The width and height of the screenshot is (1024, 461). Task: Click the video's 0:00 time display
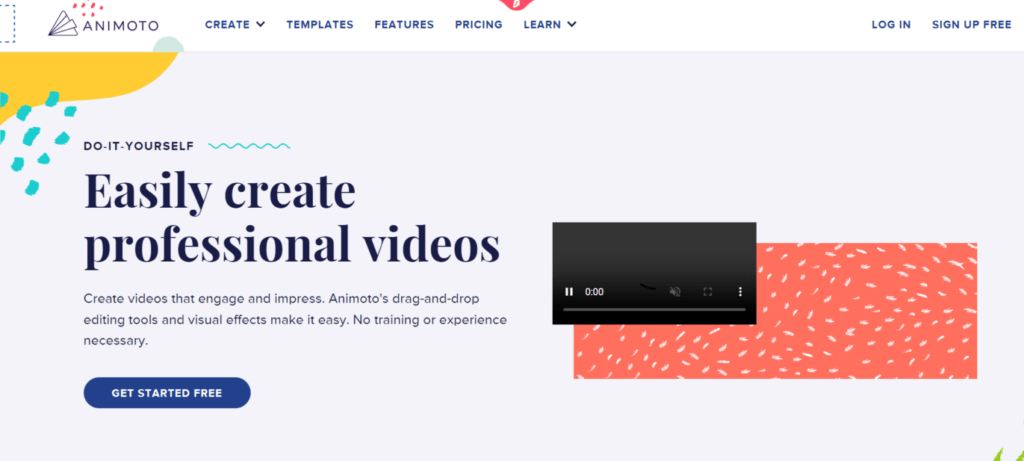594,292
